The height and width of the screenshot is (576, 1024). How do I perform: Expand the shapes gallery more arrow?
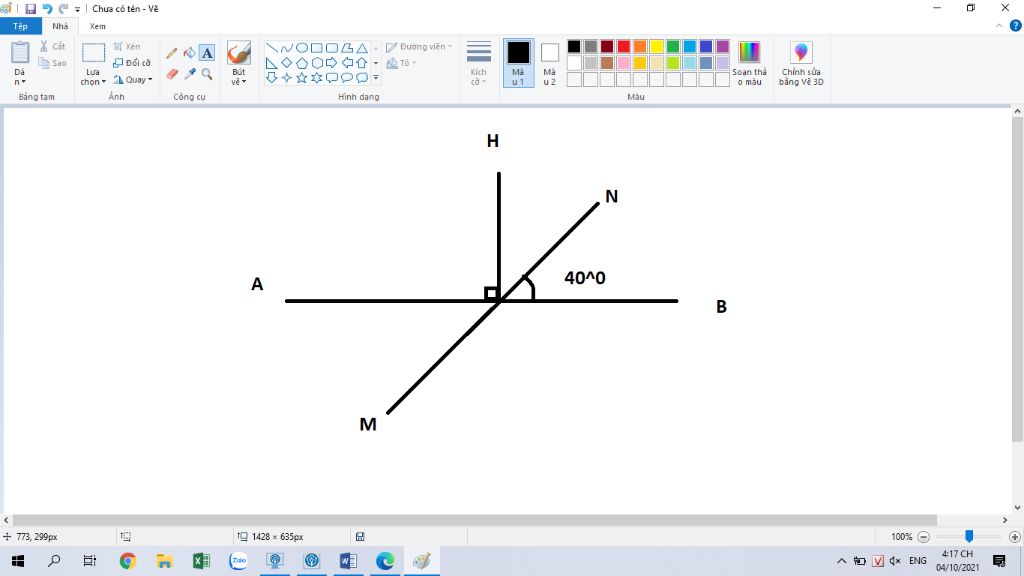pyautogui.click(x=376, y=78)
